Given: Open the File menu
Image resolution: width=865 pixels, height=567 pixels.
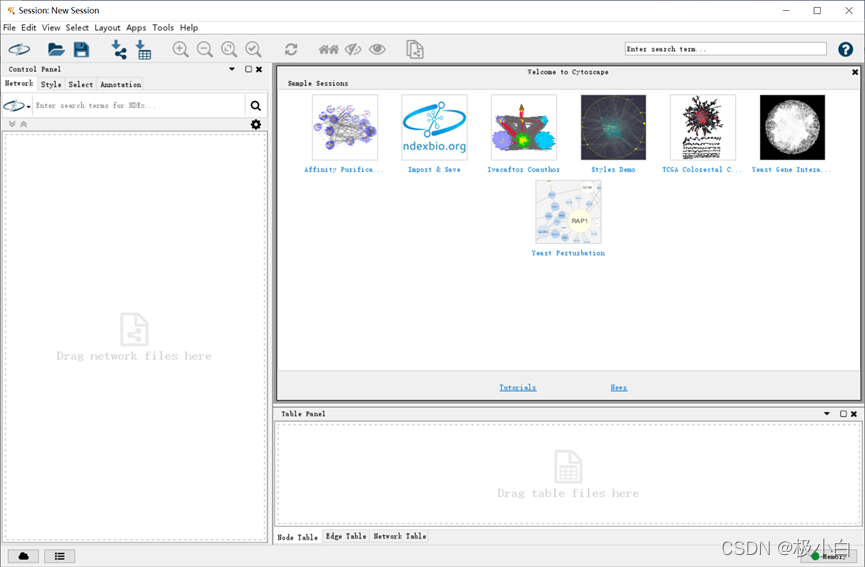Looking at the screenshot, I should pos(9,28).
